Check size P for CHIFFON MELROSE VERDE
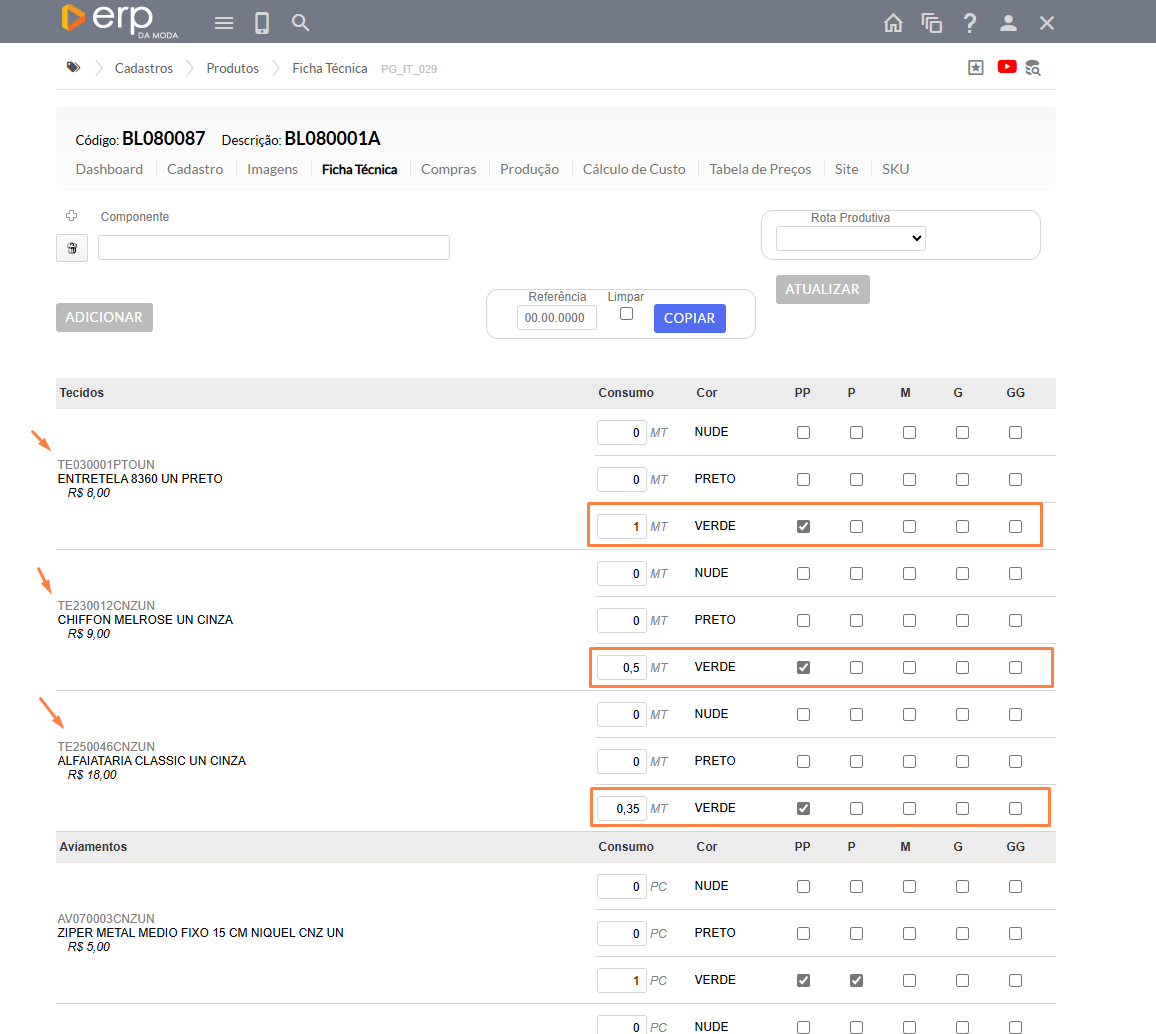This screenshot has width=1156, height=1034. pyautogui.click(x=856, y=667)
